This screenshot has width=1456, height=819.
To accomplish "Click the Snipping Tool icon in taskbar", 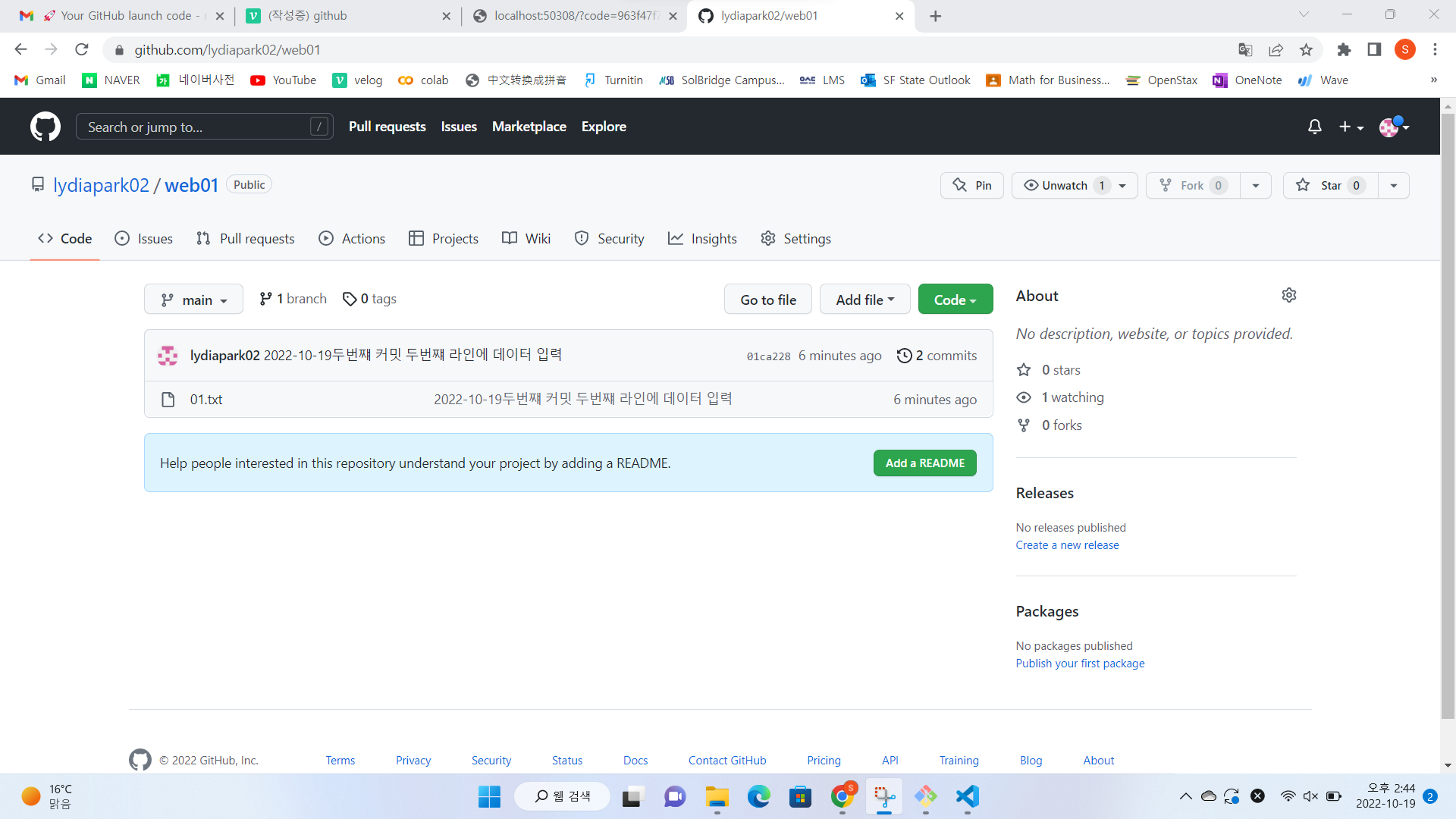I will (884, 796).
